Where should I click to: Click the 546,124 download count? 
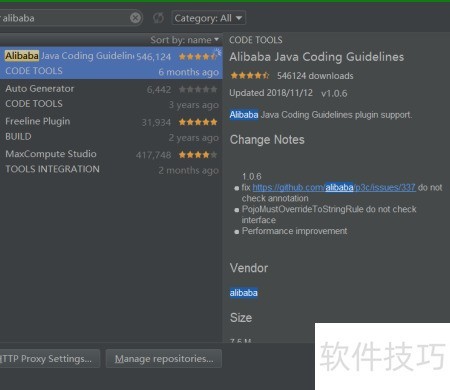153,57
